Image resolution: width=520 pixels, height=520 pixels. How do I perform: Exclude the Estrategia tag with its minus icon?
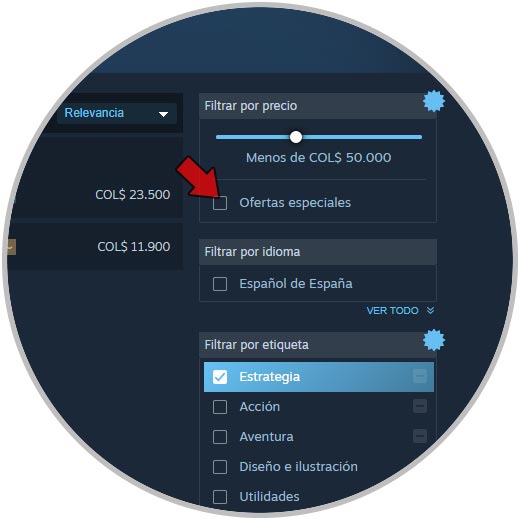[420, 376]
